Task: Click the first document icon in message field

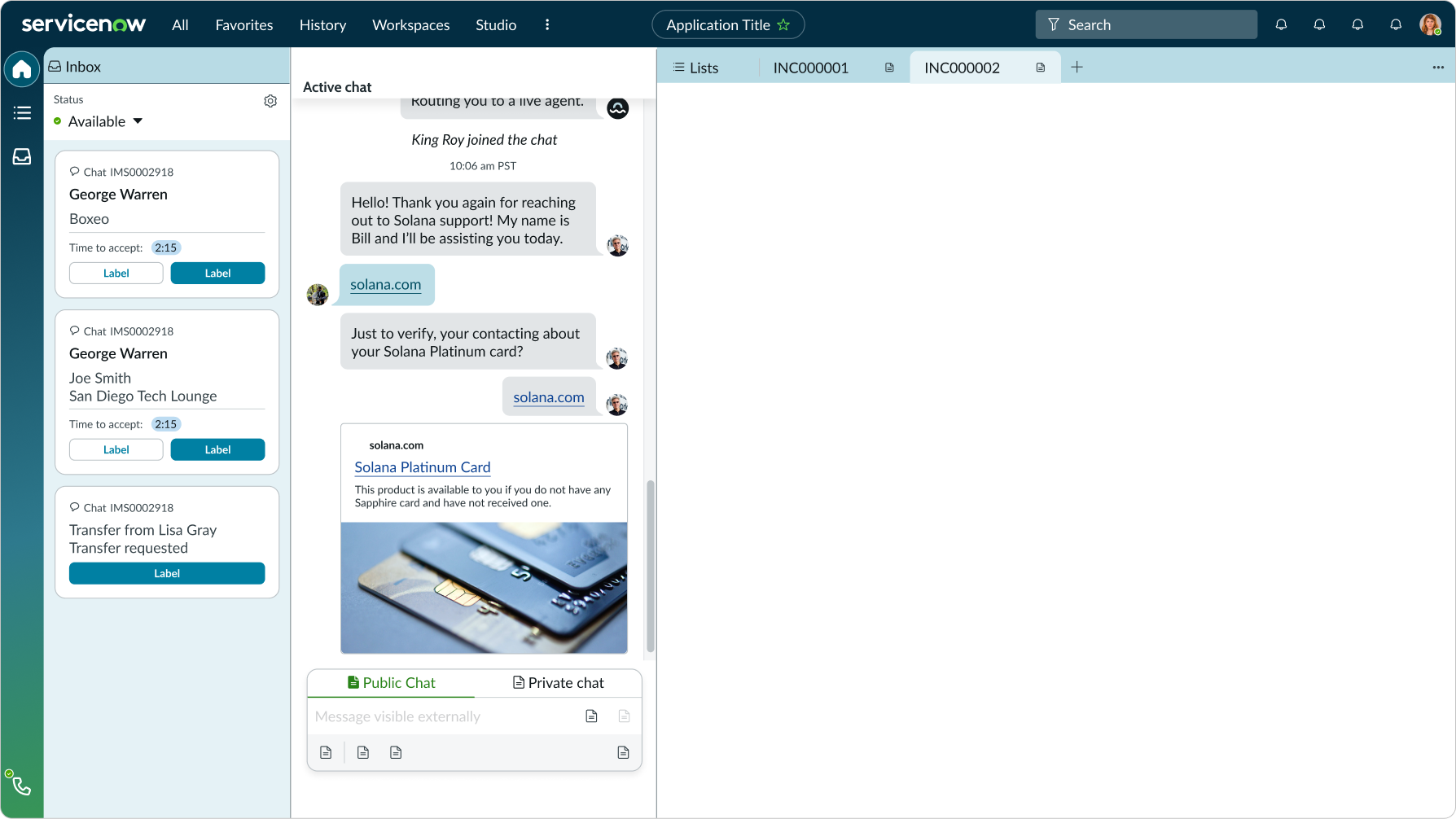Action: (x=591, y=716)
